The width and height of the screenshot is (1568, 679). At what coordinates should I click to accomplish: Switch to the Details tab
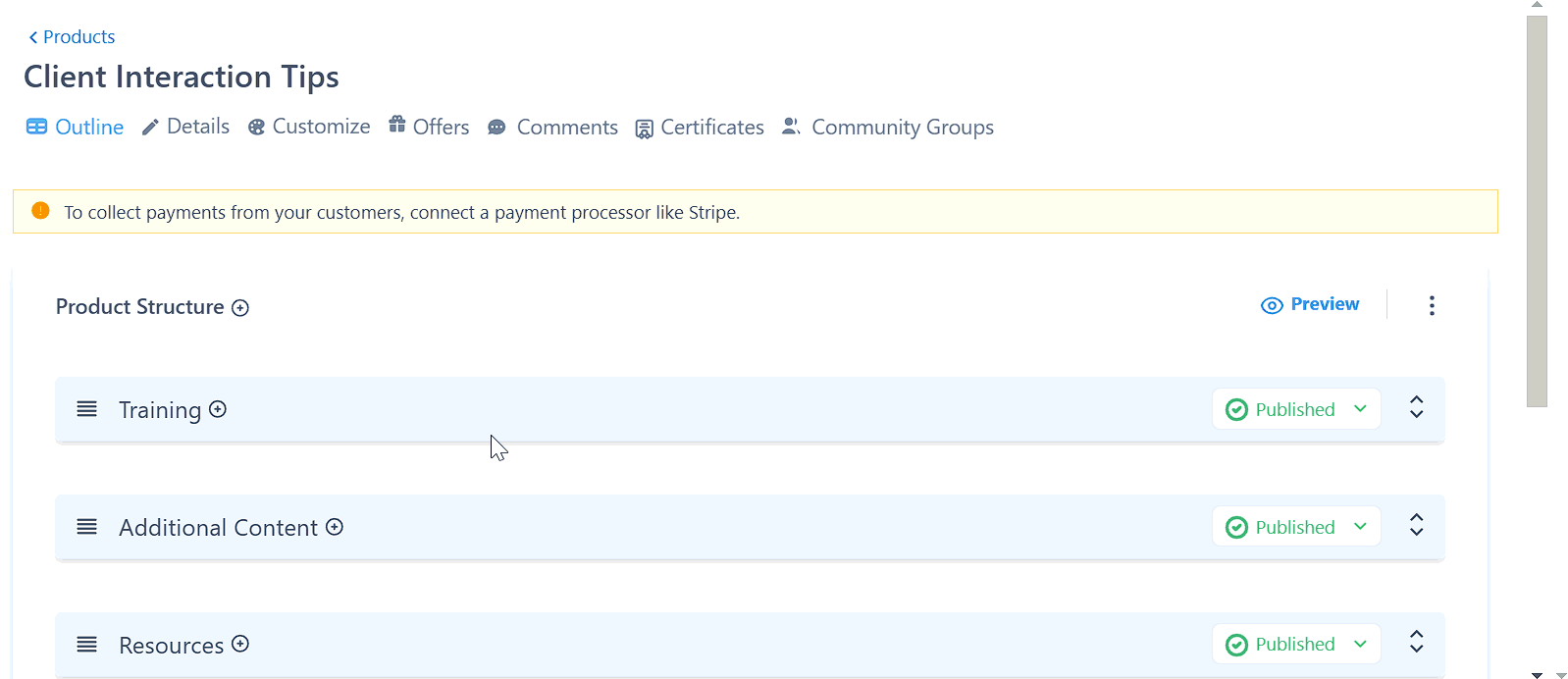coord(186,127)
